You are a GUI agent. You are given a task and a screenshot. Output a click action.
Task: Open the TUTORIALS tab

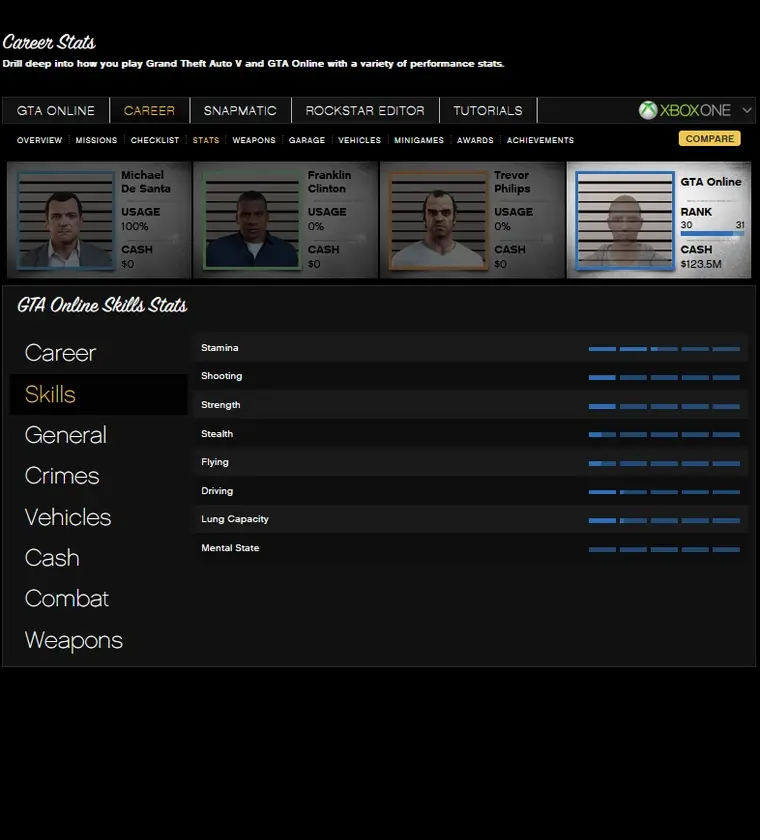click(x=488, y=110)
